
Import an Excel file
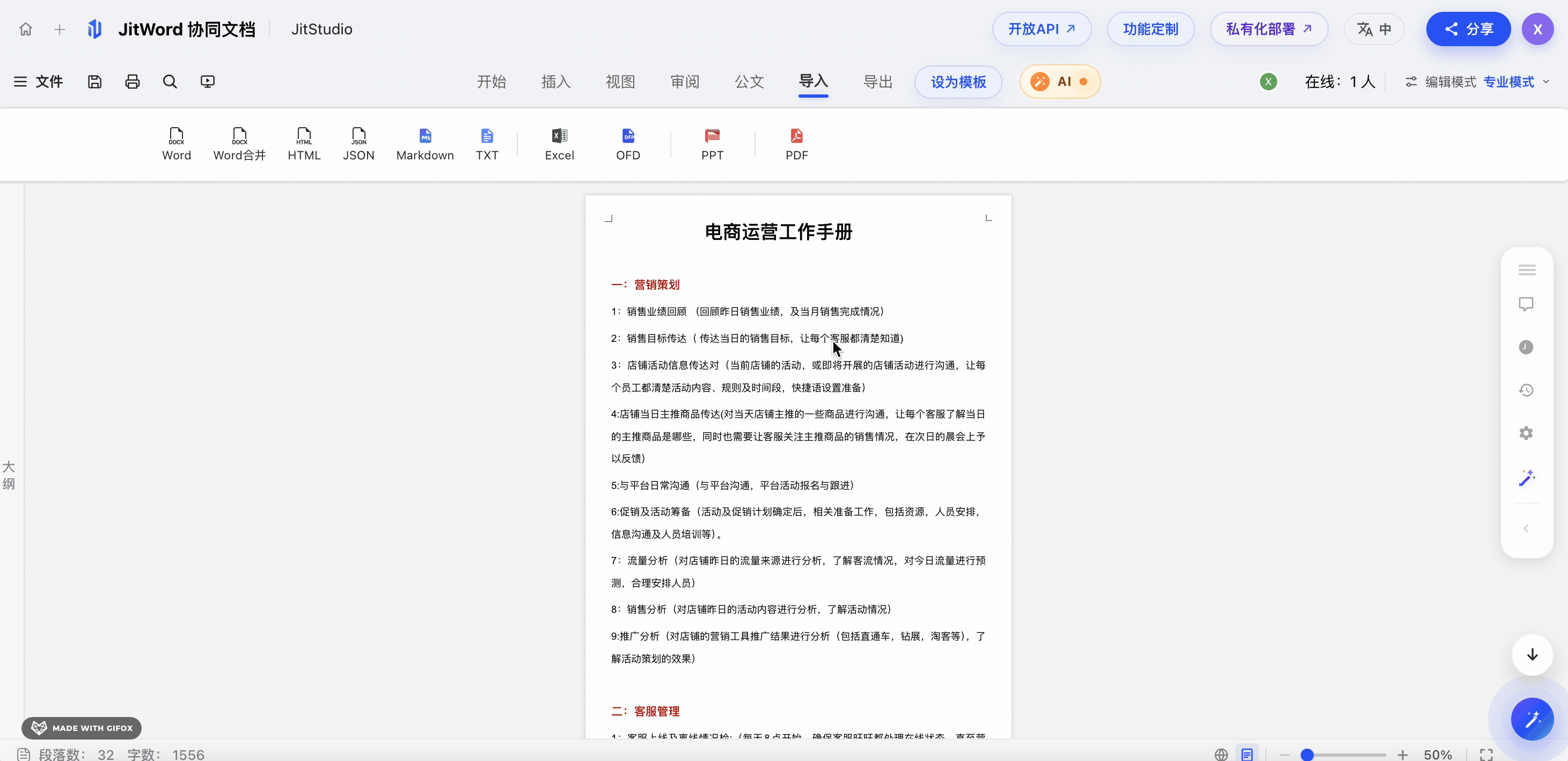(559, 144)
